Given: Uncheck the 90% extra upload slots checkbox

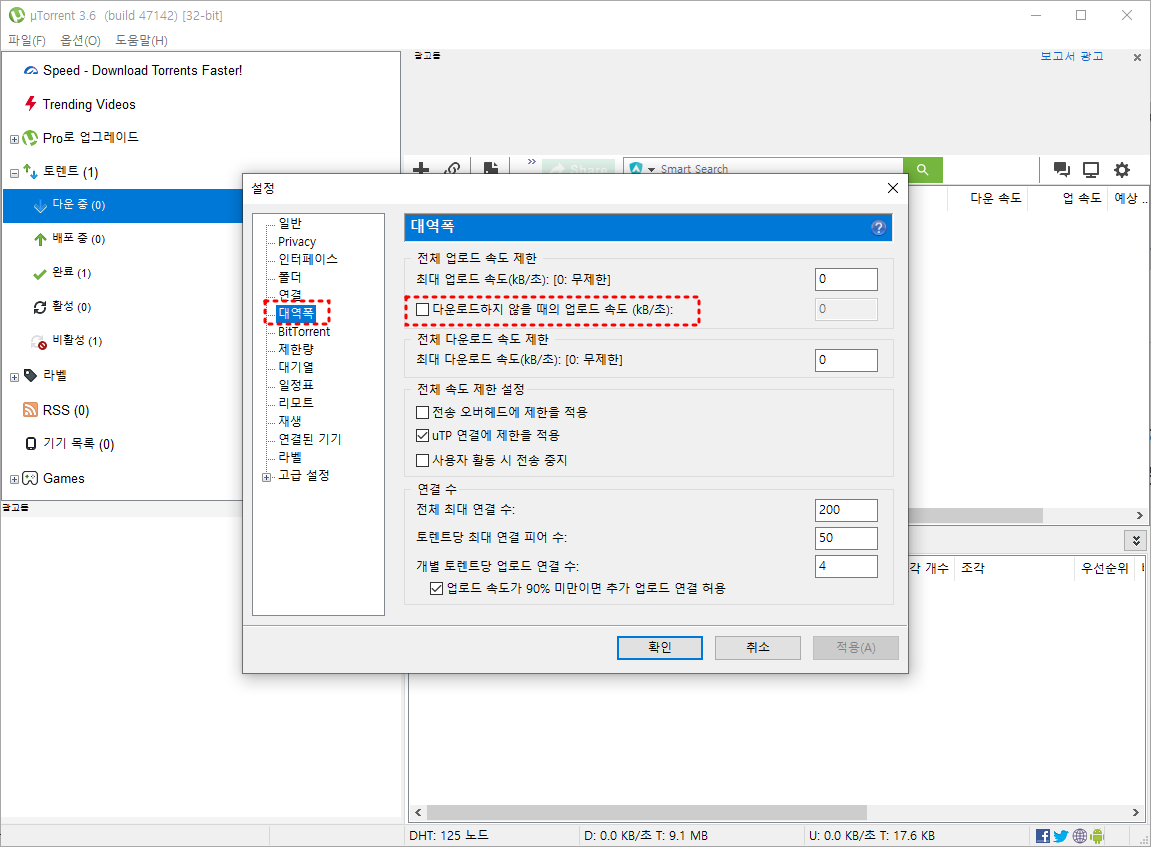Looking at the screenshot, I should pos(437,589).
